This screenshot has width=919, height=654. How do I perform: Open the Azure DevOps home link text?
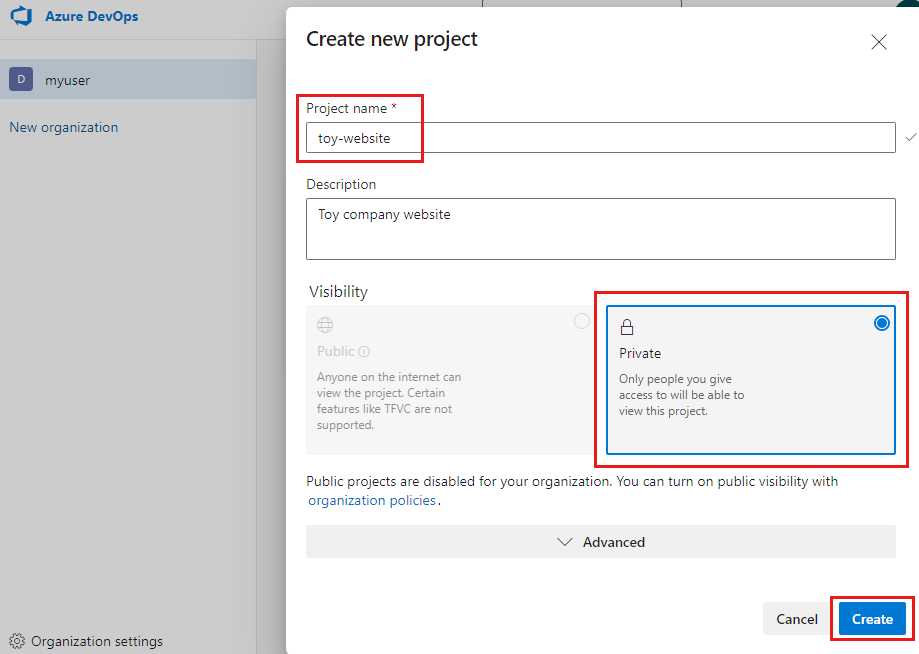91,16
